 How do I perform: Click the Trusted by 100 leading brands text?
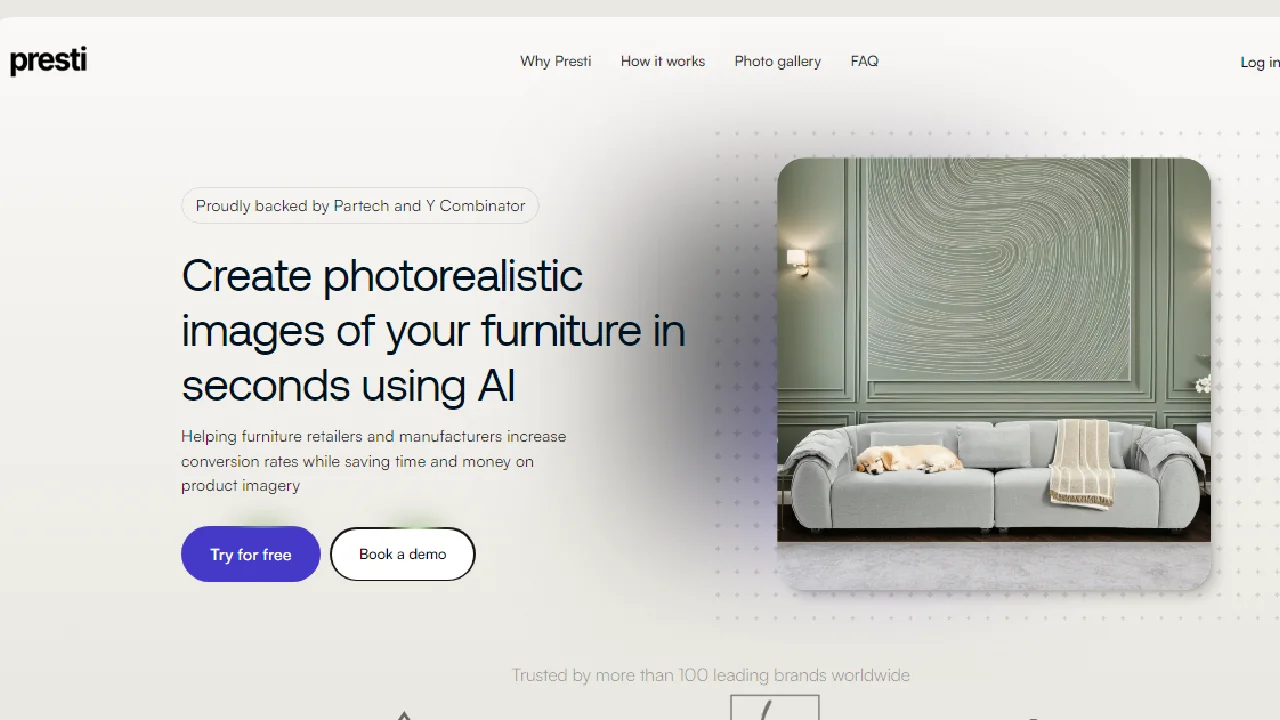[711, 675]
